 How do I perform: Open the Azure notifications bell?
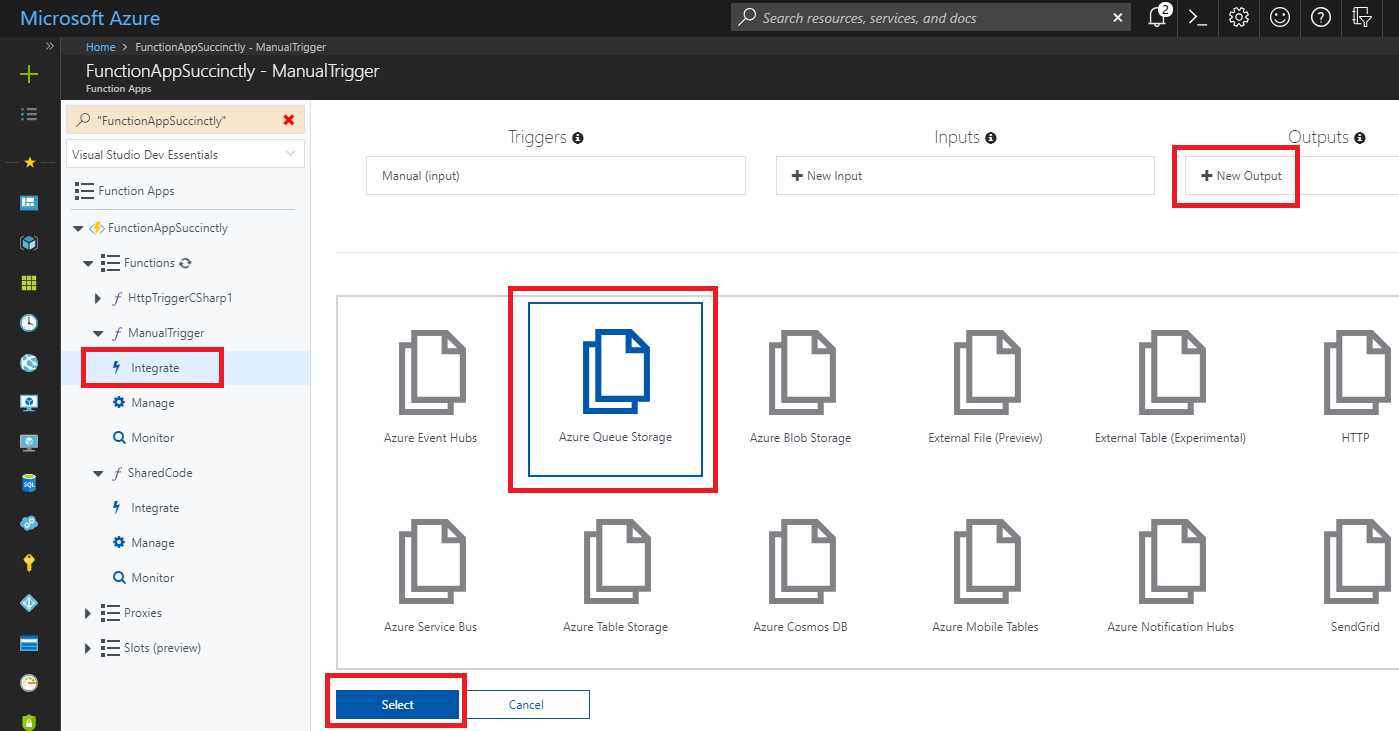pyautogui.click(x=1157, y=17)
